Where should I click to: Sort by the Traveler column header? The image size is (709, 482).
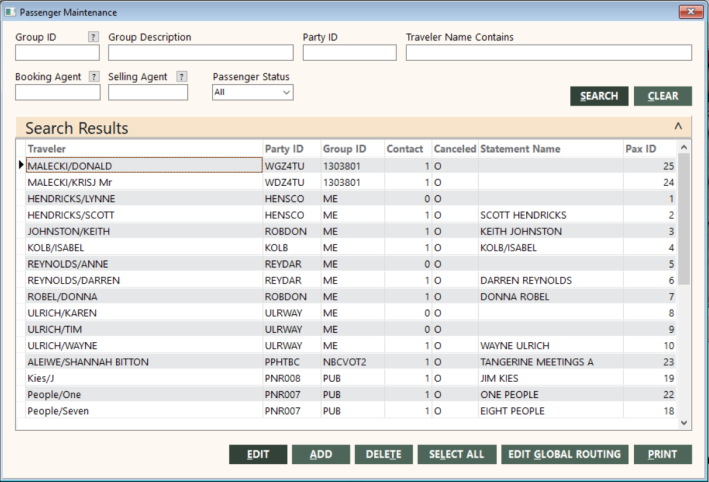point(144,149)
